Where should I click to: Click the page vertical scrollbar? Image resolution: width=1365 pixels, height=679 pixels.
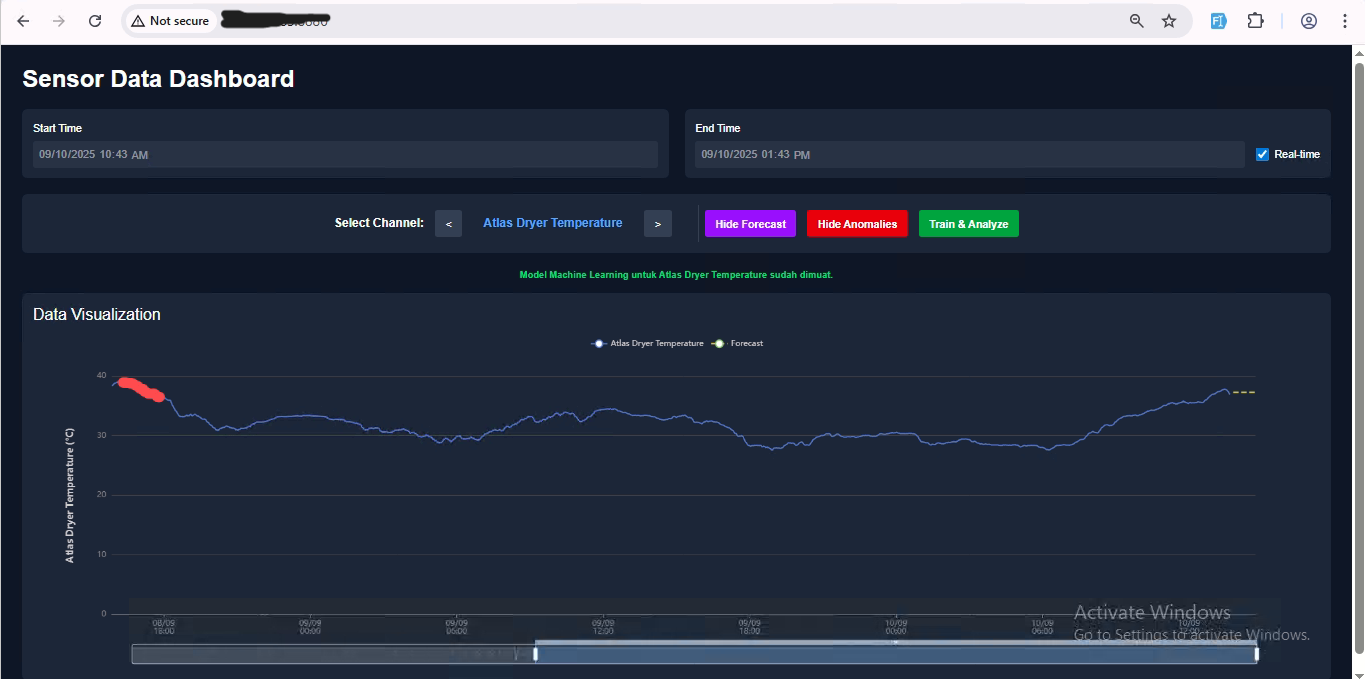click(x=1358, y=358)
